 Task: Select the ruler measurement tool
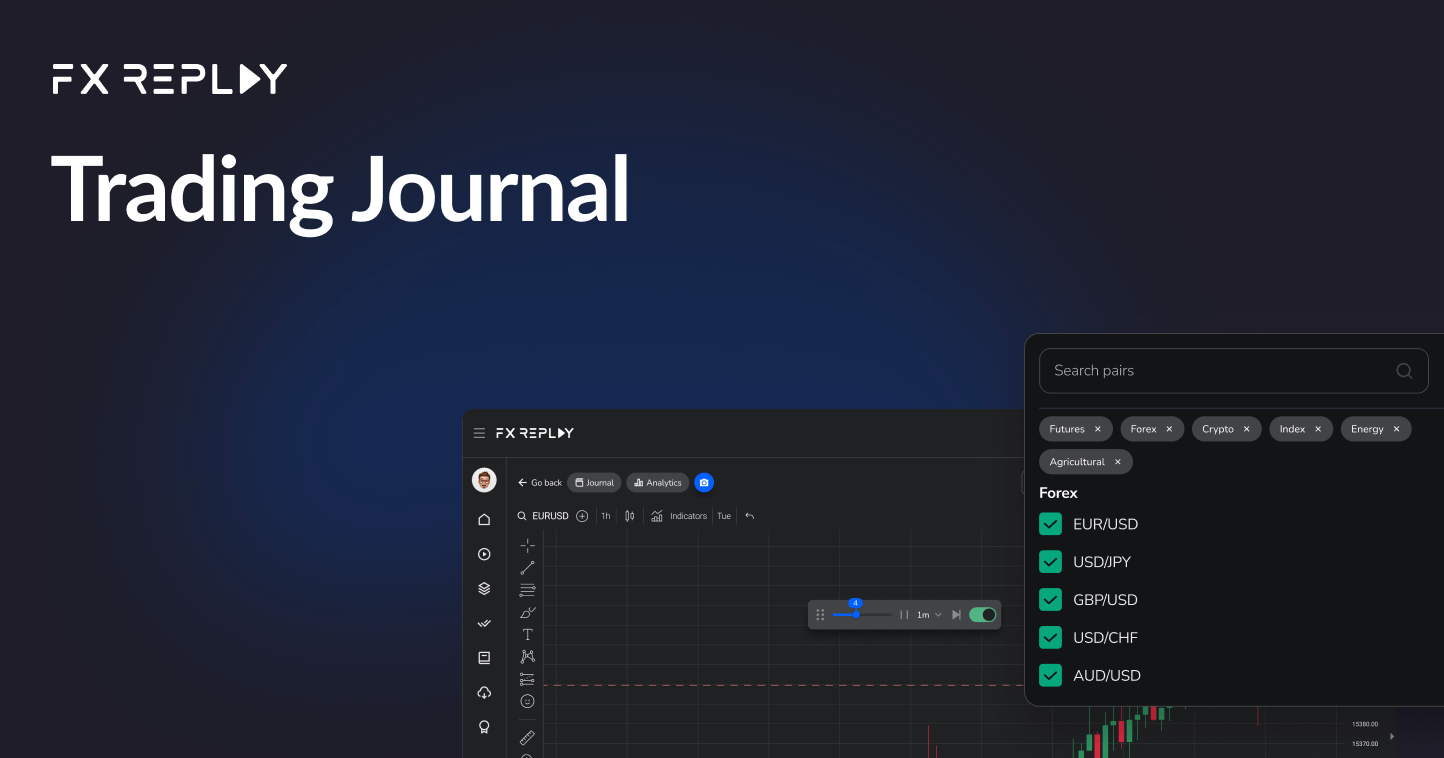[527, 737]
